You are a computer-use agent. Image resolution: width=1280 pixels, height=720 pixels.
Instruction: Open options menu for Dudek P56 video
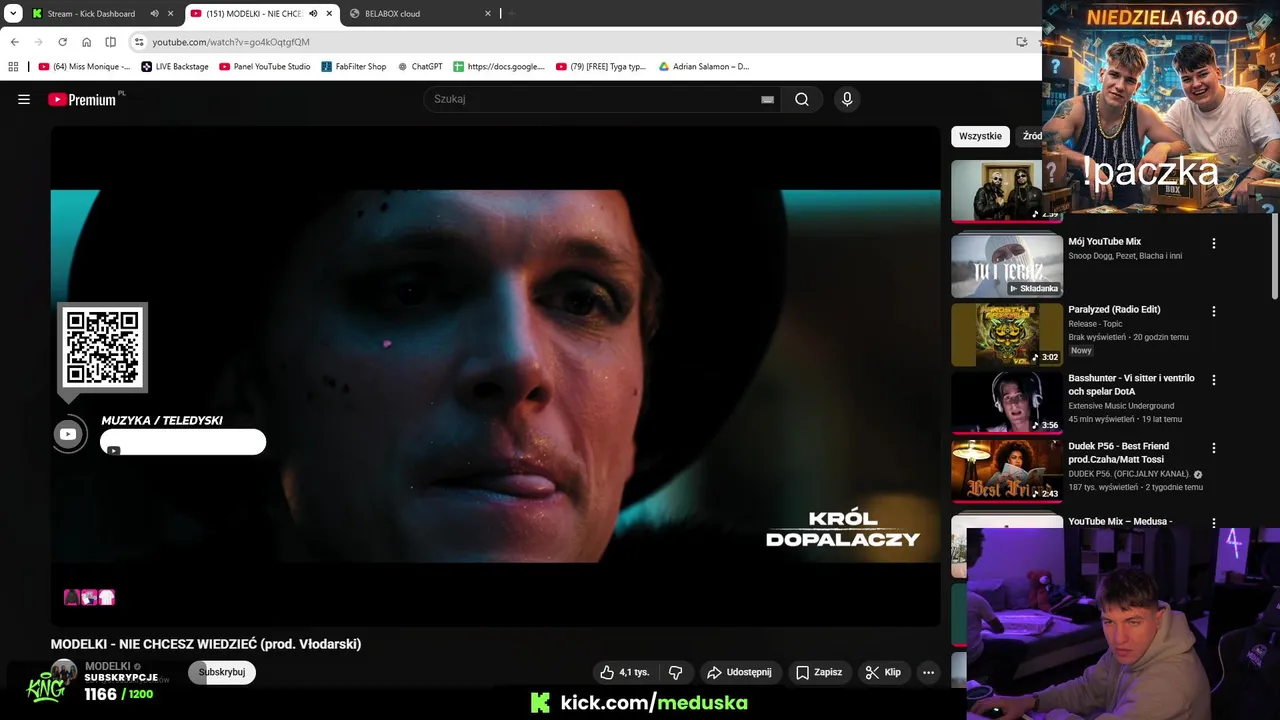(x=1214, y=448)
